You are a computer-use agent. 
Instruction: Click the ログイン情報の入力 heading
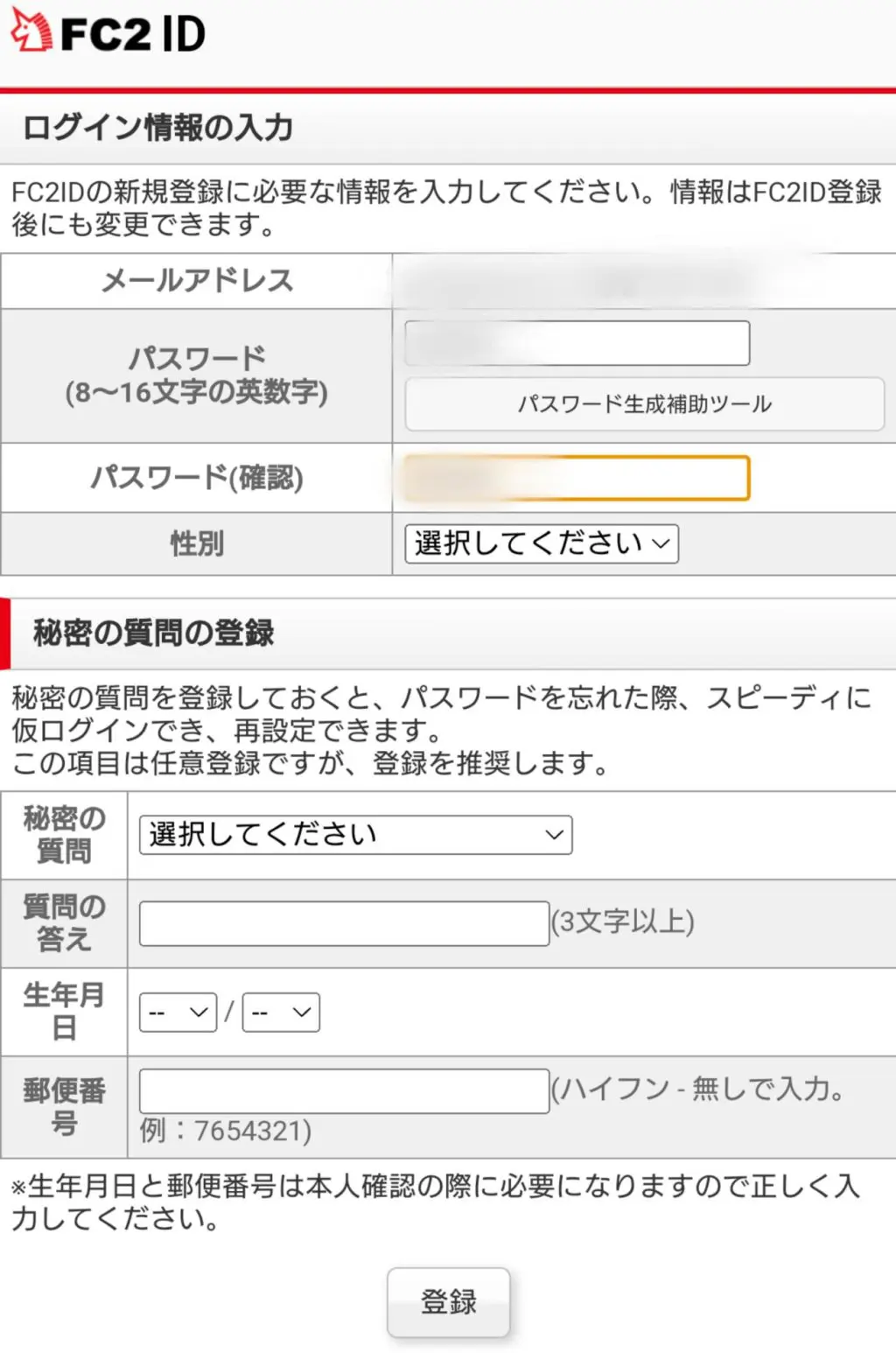click(158, 128)
